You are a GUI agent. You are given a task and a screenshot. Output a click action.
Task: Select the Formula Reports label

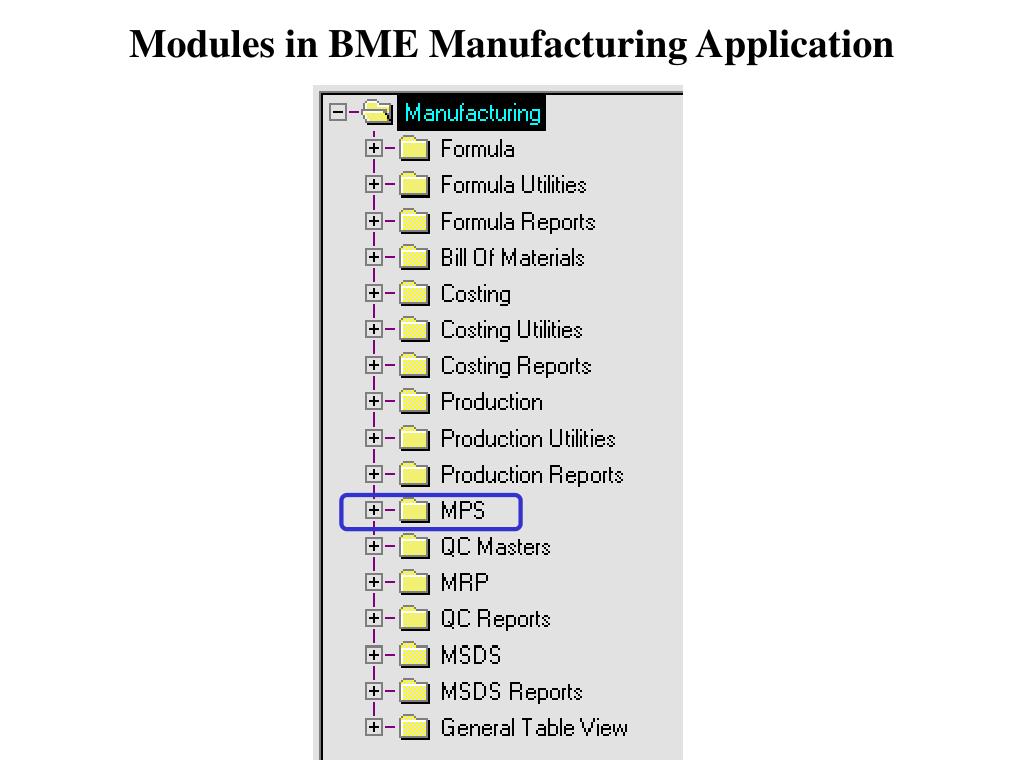point(518,222)
